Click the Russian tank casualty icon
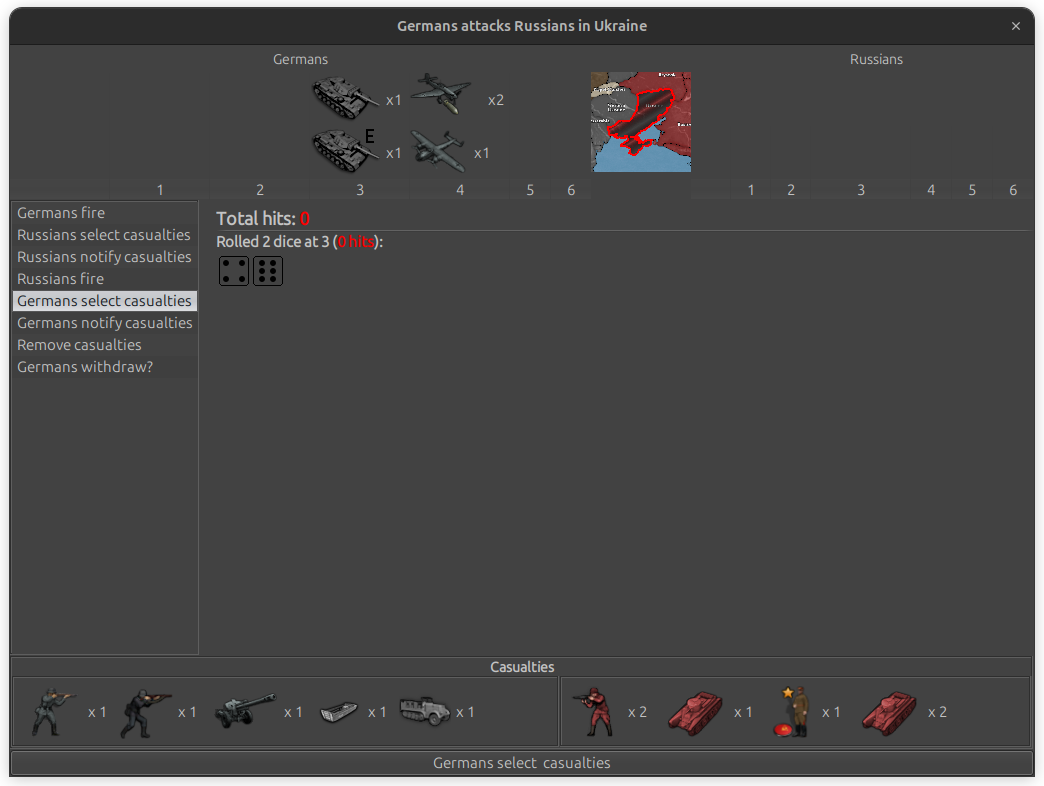The height and width of the screenshot is (786, 1044). [695, 710]
